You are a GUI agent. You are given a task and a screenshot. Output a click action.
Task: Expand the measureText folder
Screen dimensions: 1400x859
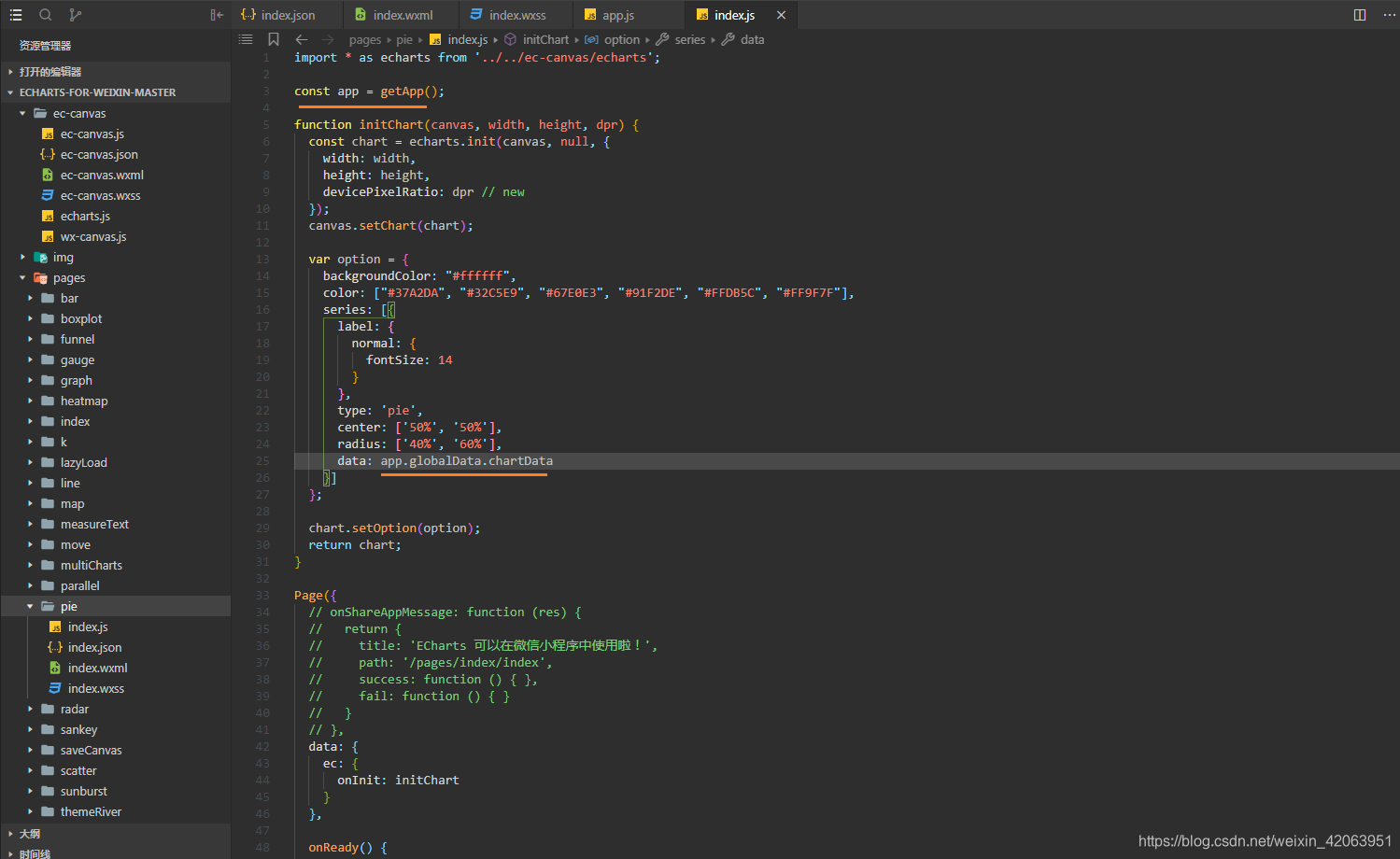[116, 524]
